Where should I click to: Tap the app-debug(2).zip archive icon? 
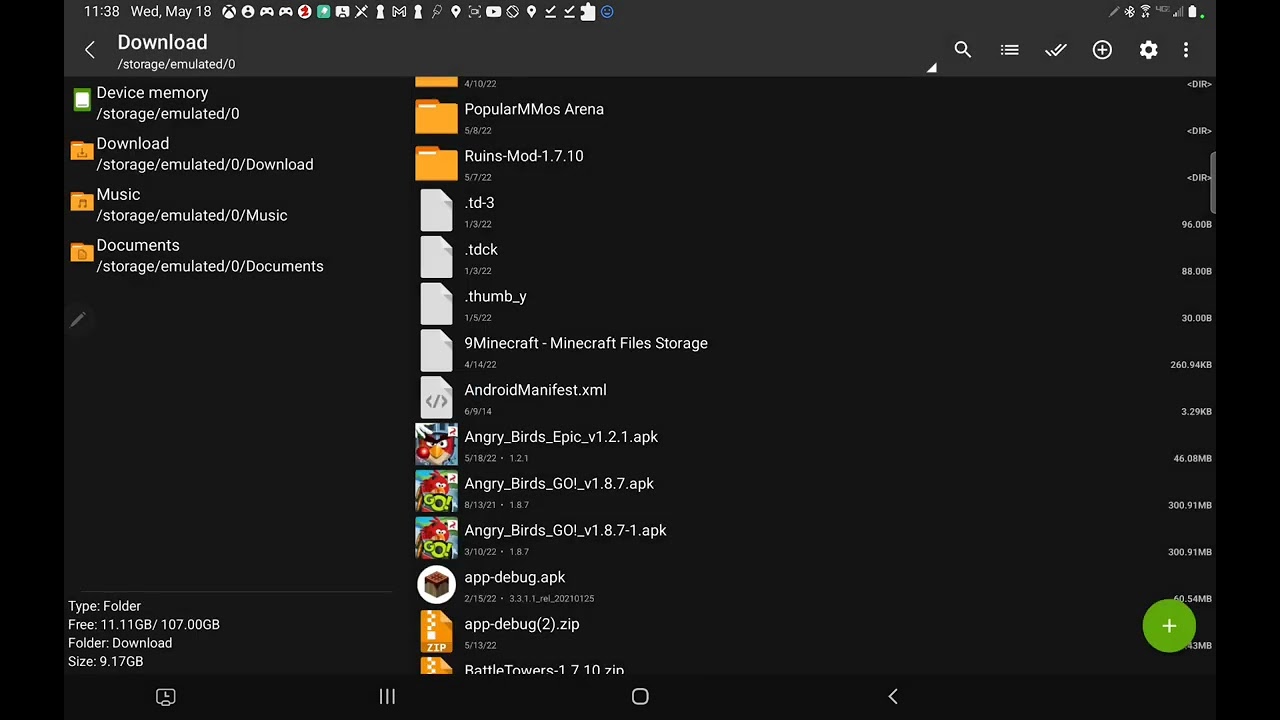(x=436, y=632)
